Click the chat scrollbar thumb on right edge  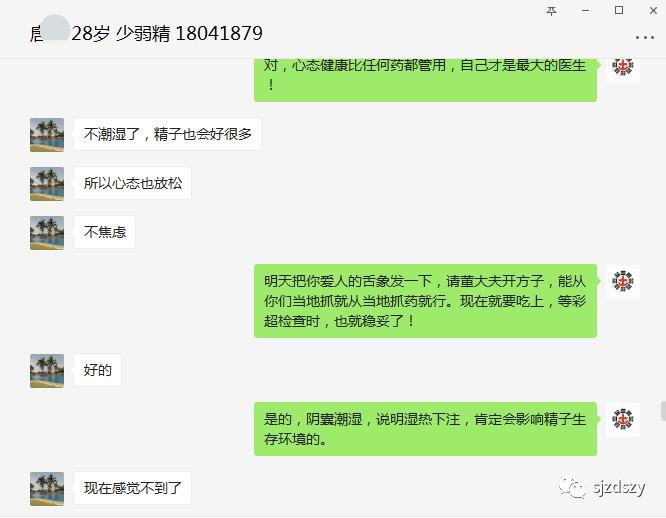(663, 410)
